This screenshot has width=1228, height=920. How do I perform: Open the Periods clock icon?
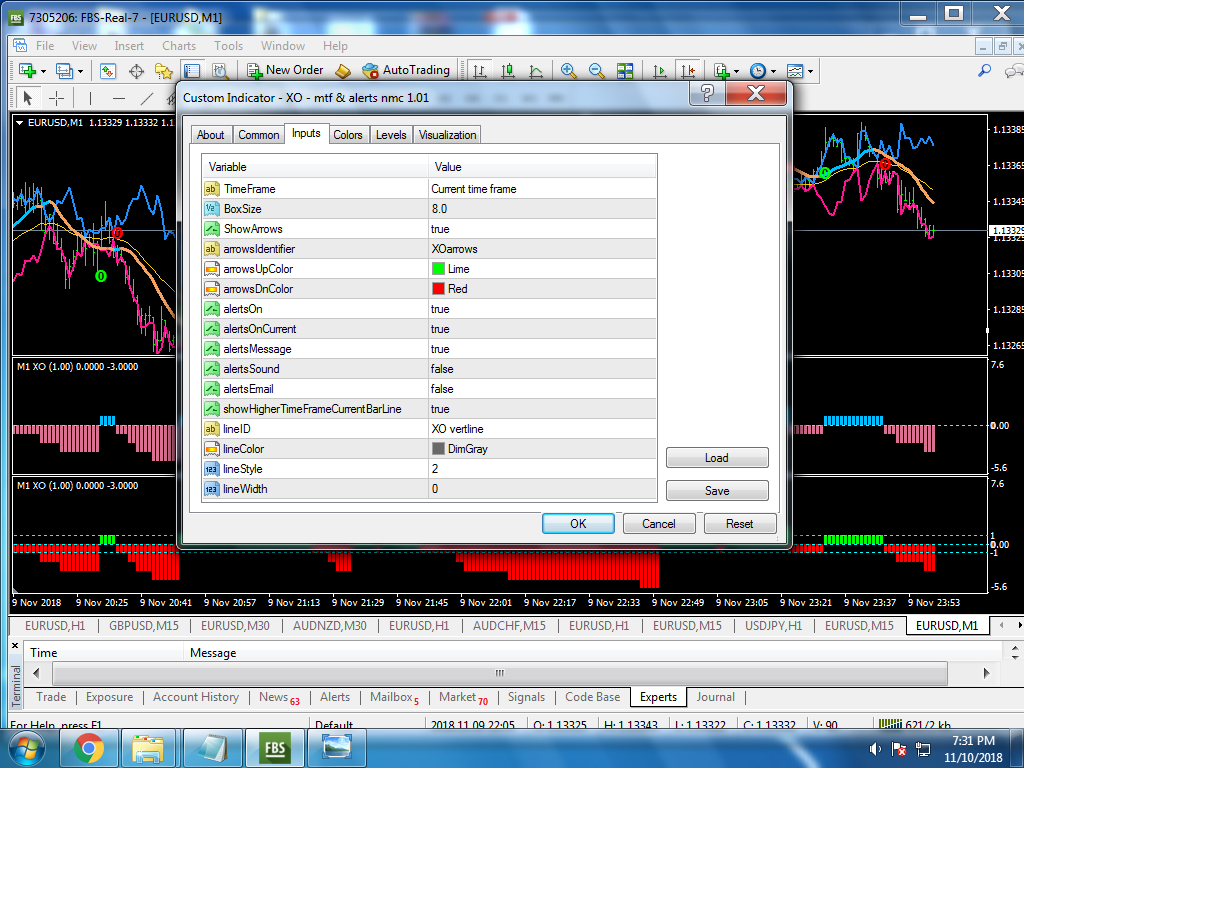758,71
